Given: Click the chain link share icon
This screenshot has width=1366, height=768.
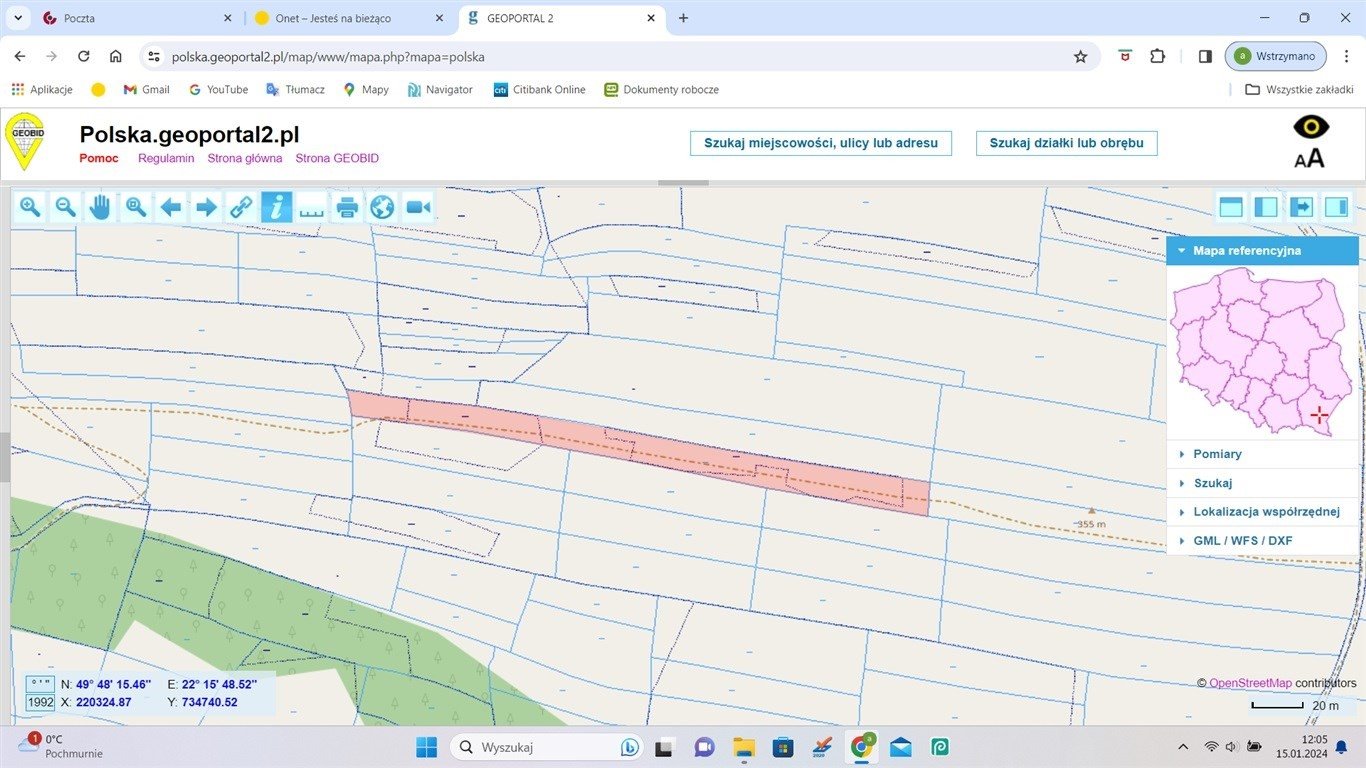Looking at the screenshot, I should tap(241, 207).
